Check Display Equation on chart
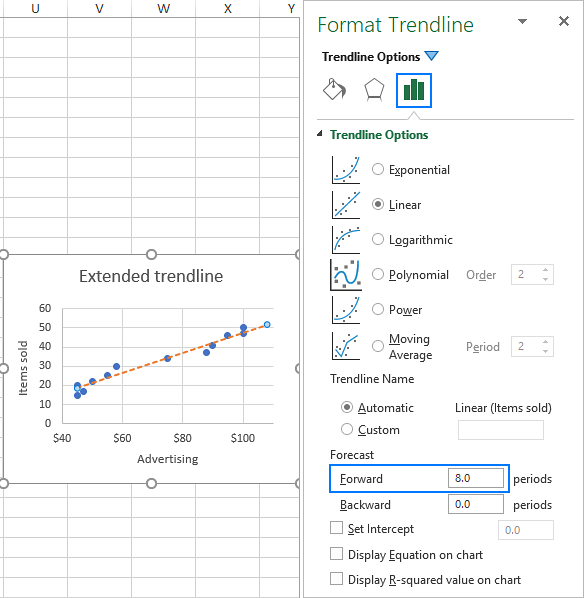Screen dimensions: 585x598 (x=336, y=554)
